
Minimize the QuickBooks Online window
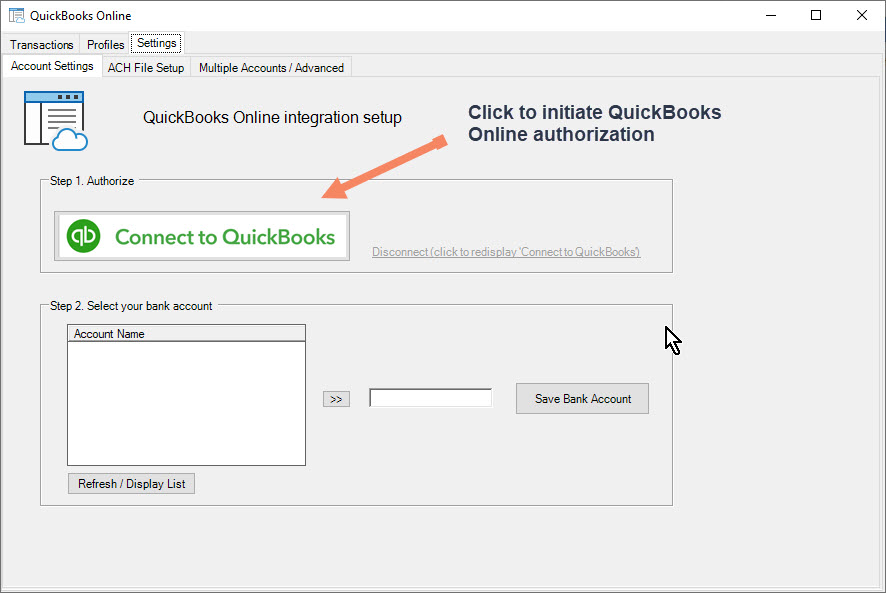tap(771, 15)
